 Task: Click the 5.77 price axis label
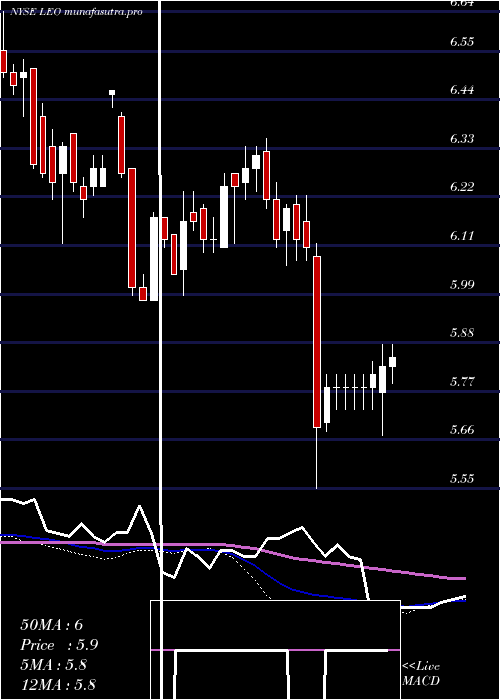462,382
